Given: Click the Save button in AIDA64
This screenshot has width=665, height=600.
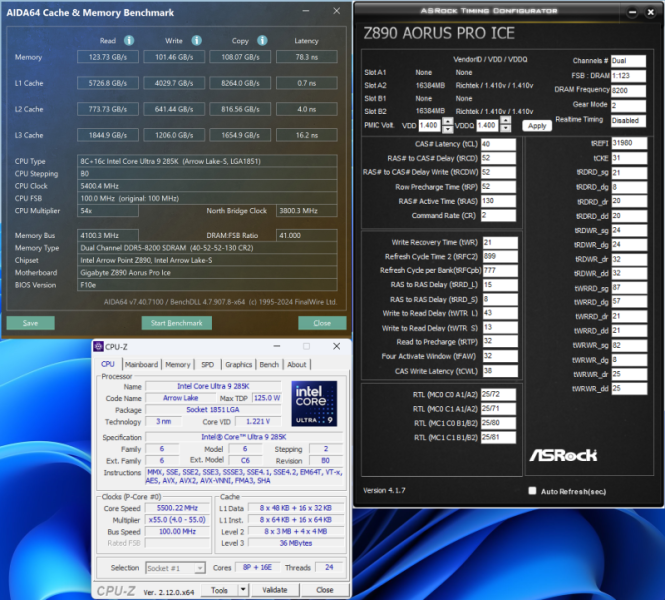Looking at the screenshot, I should tap(31, 323).
